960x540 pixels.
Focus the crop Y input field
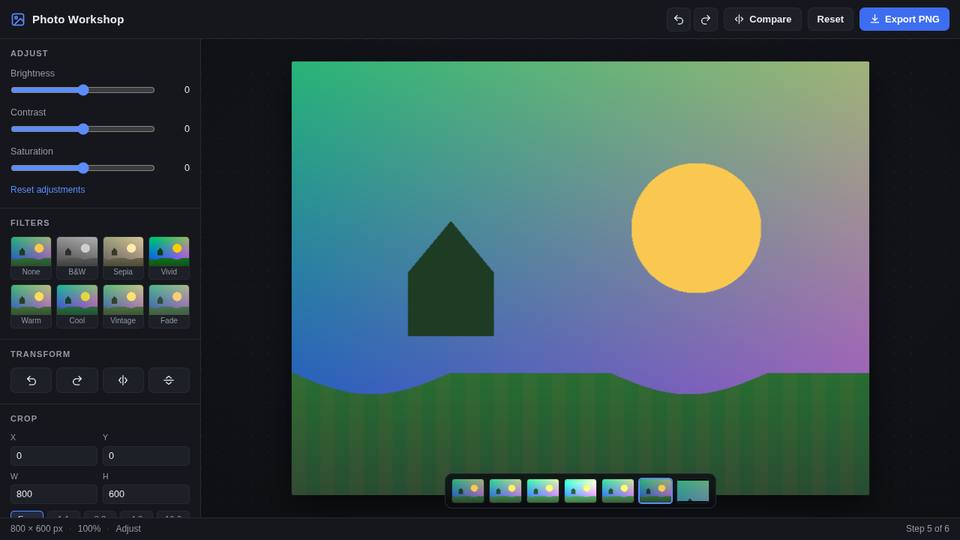[146, 456]
